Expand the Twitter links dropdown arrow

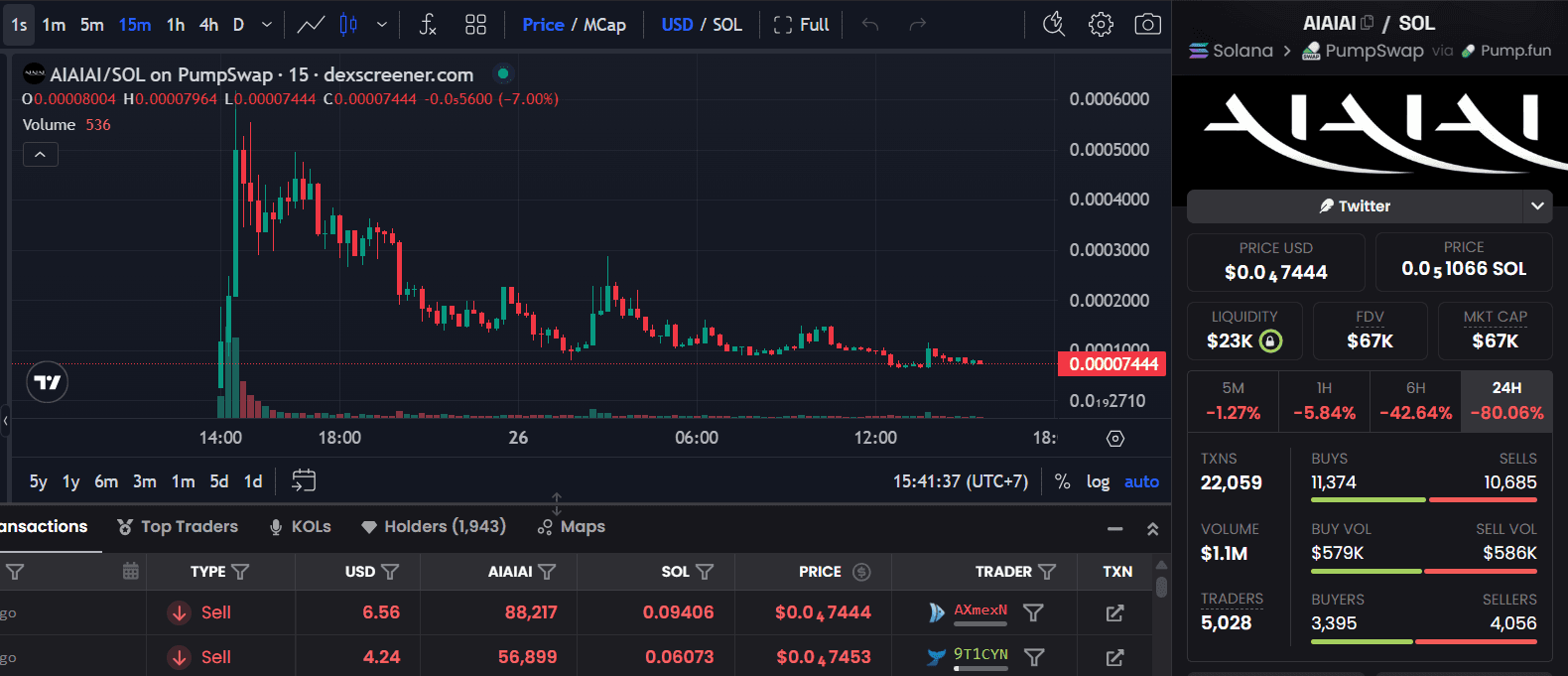coord(1537,206)
